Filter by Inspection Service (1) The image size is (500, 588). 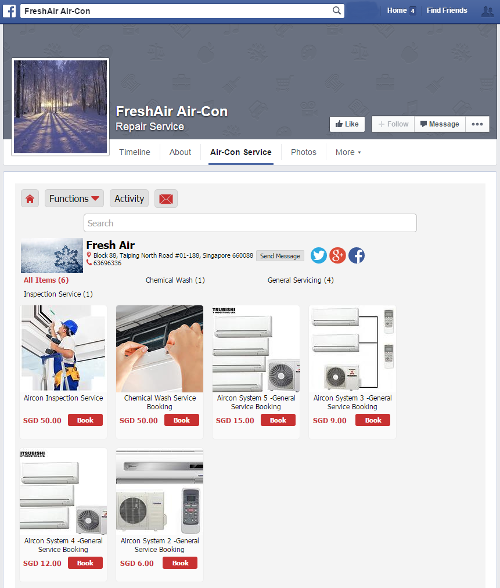pos(58,294)
